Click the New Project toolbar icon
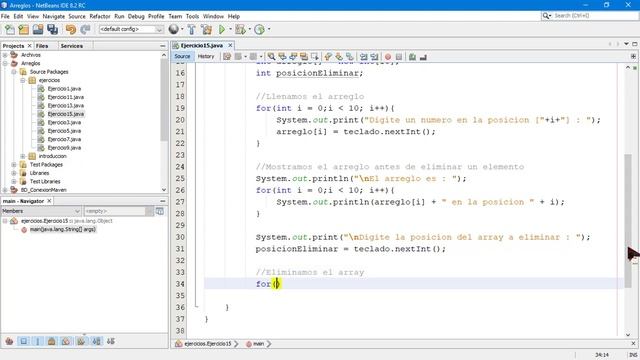 click(23, 29)
